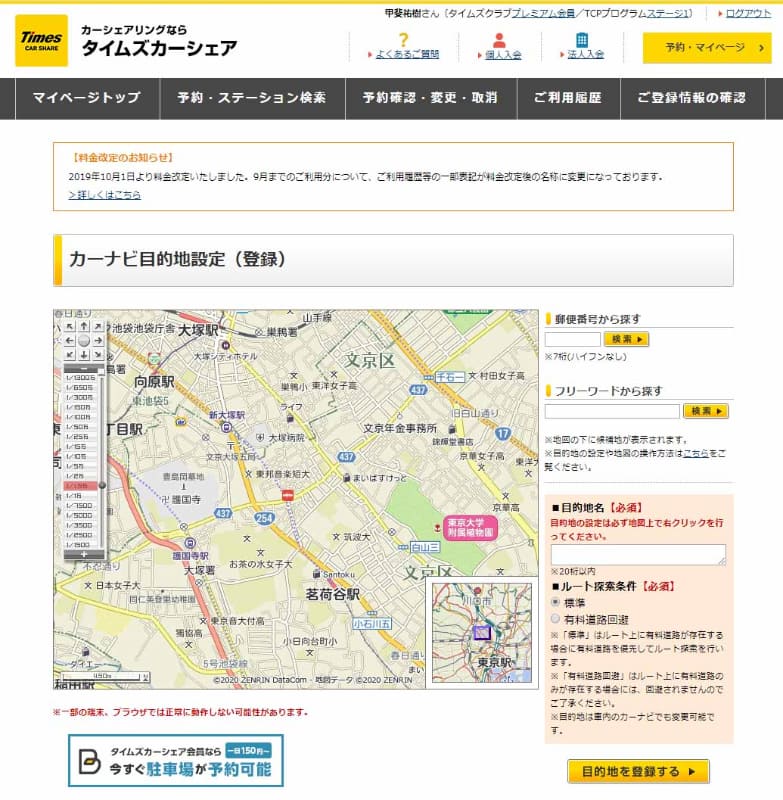Pan the map northwest with the arrow
The image size is (783, 800).
(x=70, y=327)
